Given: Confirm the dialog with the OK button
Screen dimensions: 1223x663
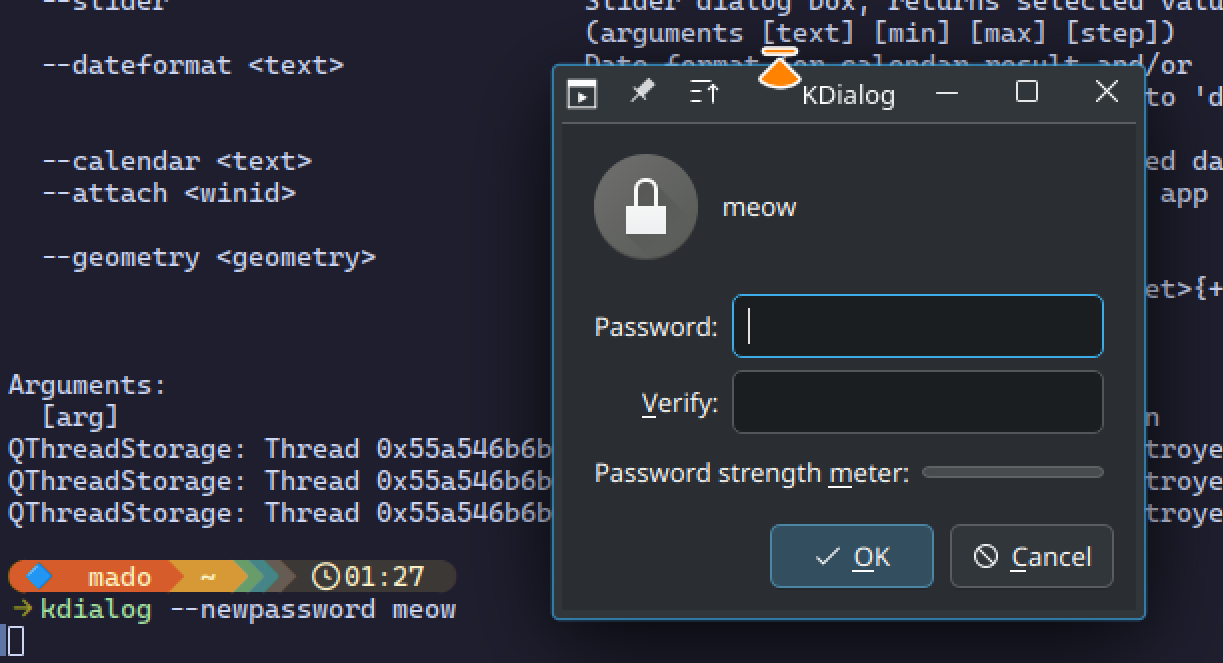Looking at the screenshot, I should [x=851, y=556].
